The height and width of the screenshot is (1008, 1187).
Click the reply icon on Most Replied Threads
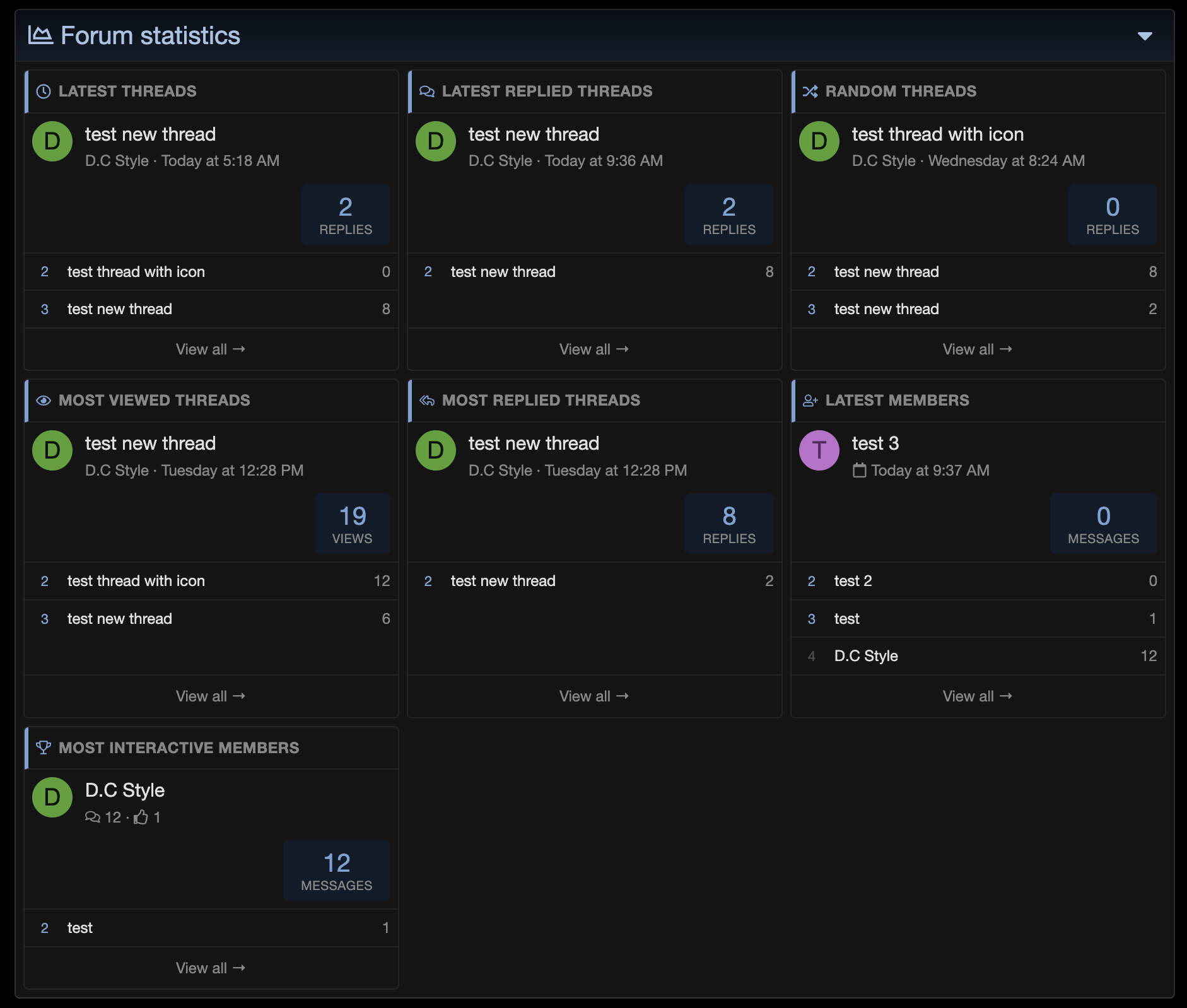pyautogui.click(x=427, y=401)
